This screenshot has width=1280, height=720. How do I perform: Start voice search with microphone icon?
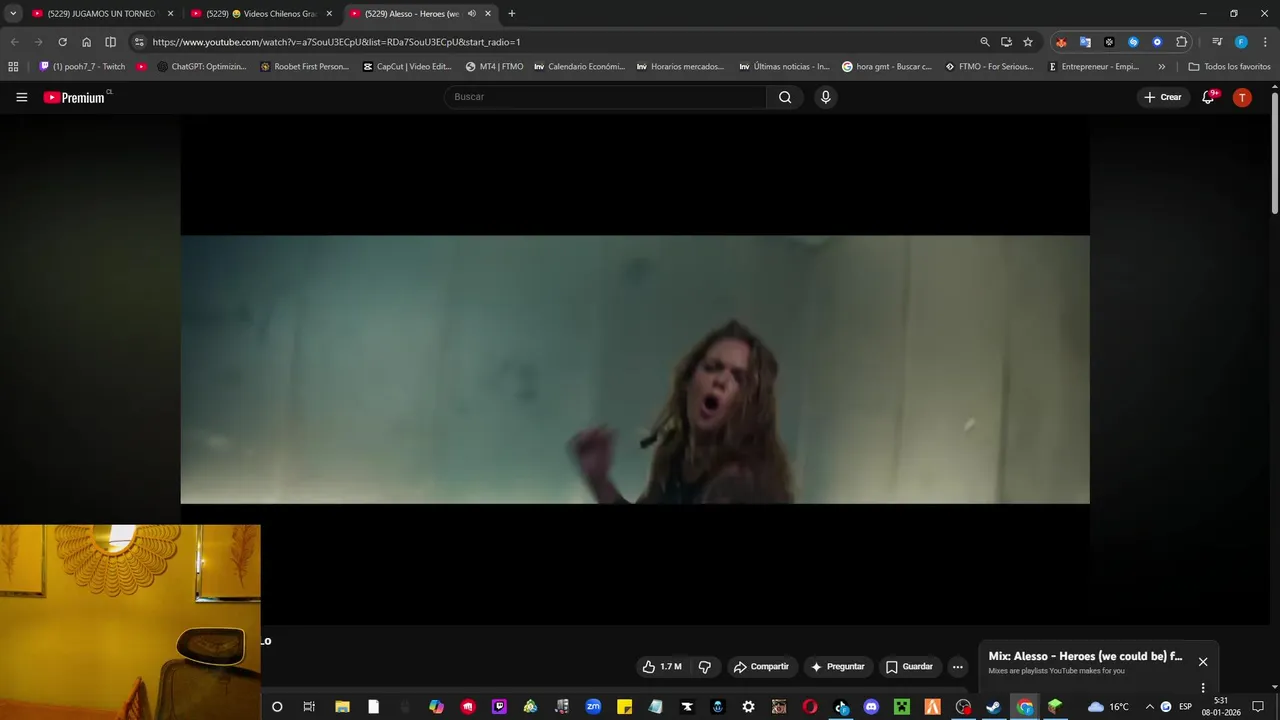pyautogui.click(x=825, y=97)
